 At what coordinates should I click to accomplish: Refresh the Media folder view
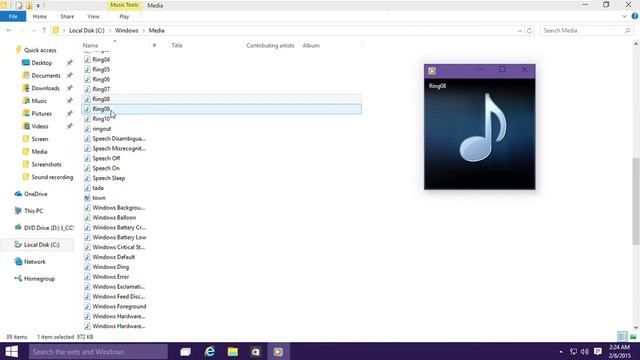(x=529, y=31)
